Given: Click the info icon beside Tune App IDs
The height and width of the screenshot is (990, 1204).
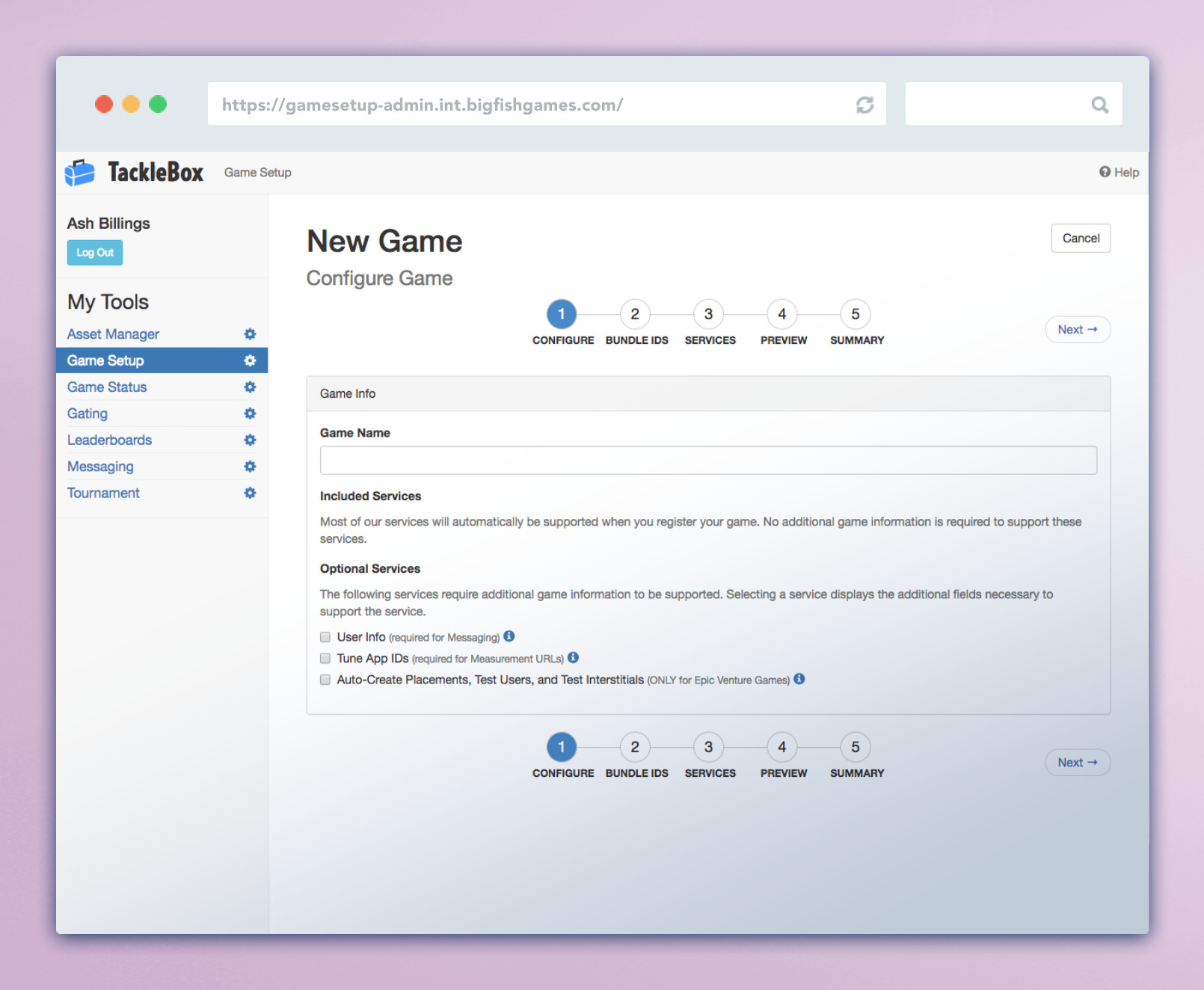Looking at the screenshot, I should (574, 657).
